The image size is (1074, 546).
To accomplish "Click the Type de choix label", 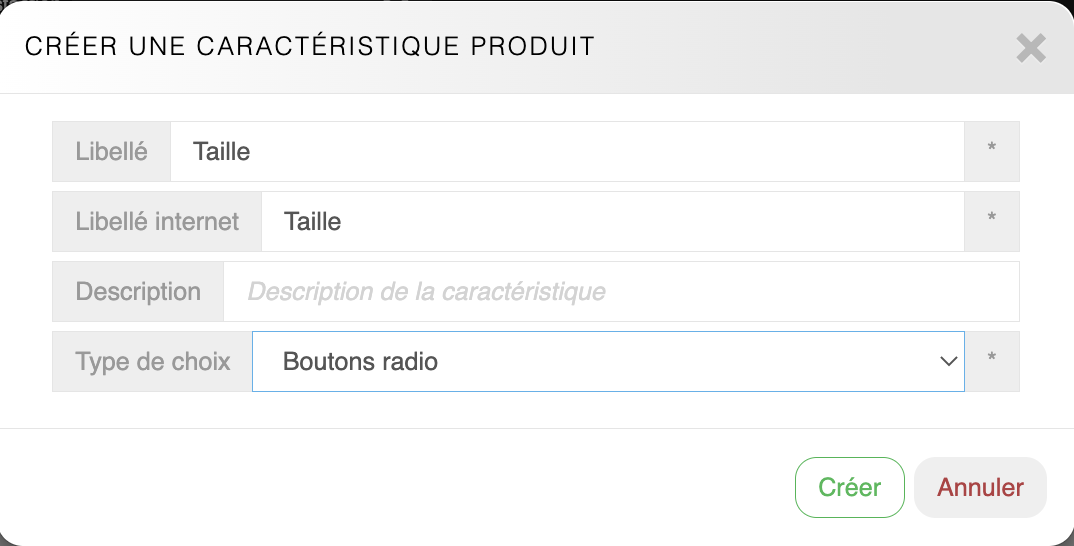I will [x=152, y=362].
